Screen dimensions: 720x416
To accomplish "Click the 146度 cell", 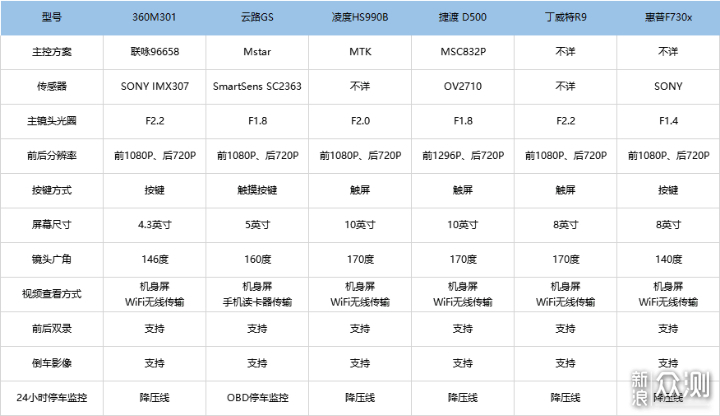I will (154, 259).
